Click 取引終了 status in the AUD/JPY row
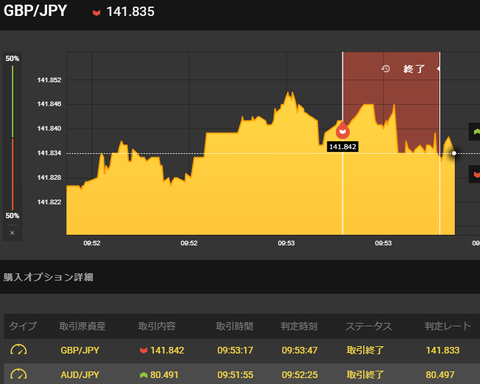 pyautogui.click(x=365, y=375)
